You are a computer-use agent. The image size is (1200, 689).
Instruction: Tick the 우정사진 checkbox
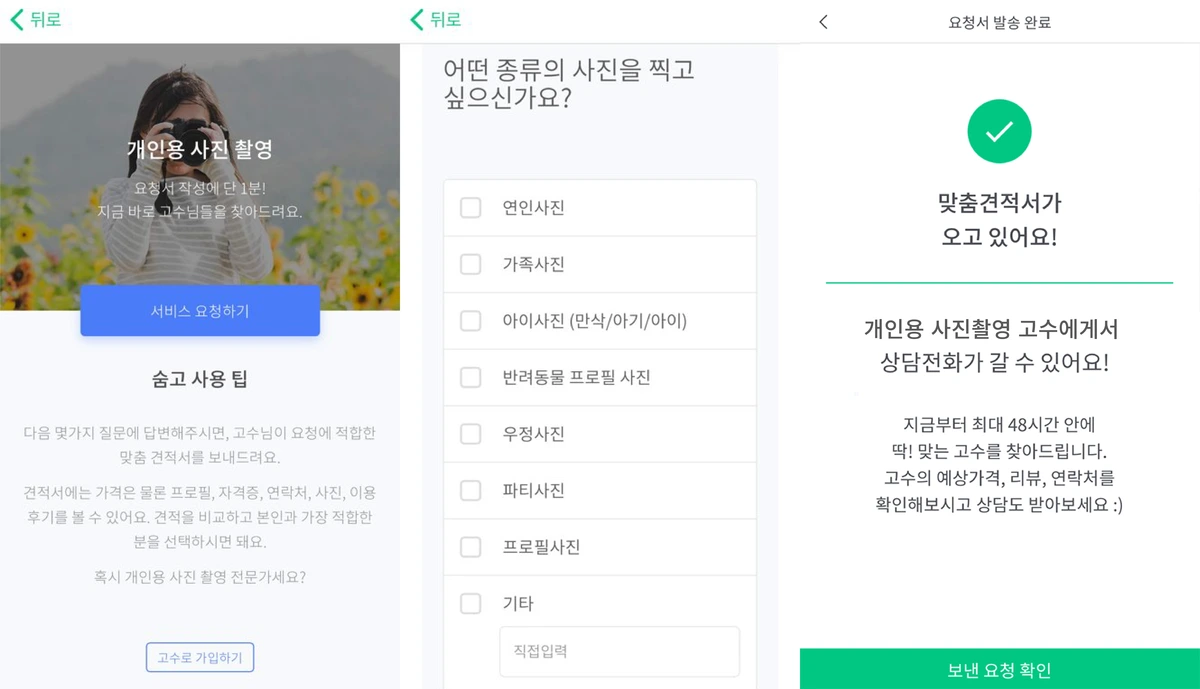coord(470,434)
